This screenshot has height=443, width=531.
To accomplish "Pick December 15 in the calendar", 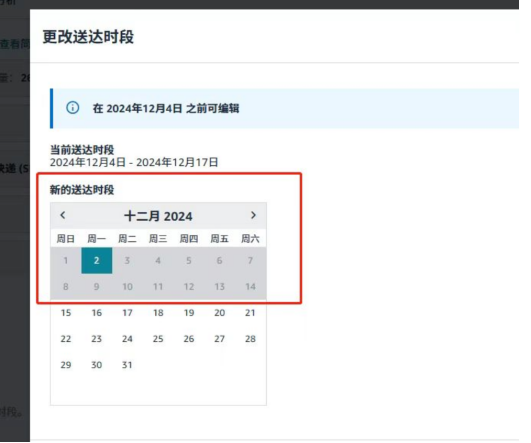I will click(66, 313).
